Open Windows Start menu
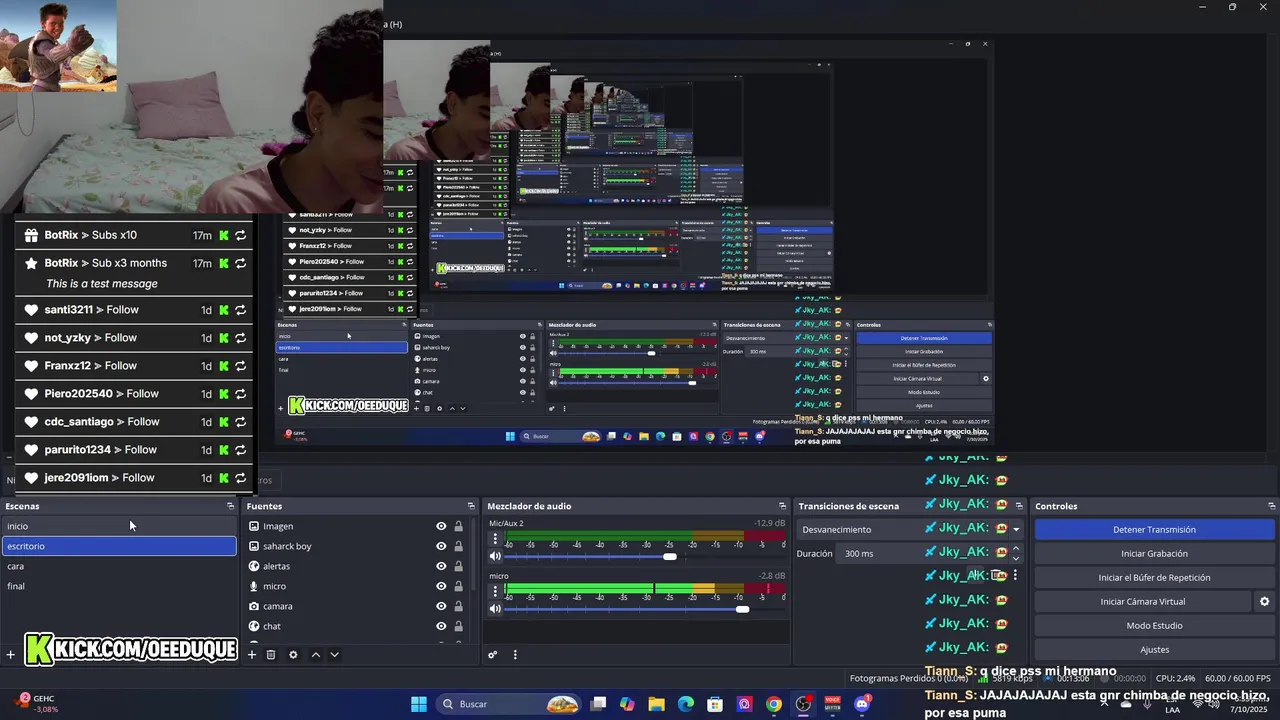1280x720 pixels. (x=419, y=704)
